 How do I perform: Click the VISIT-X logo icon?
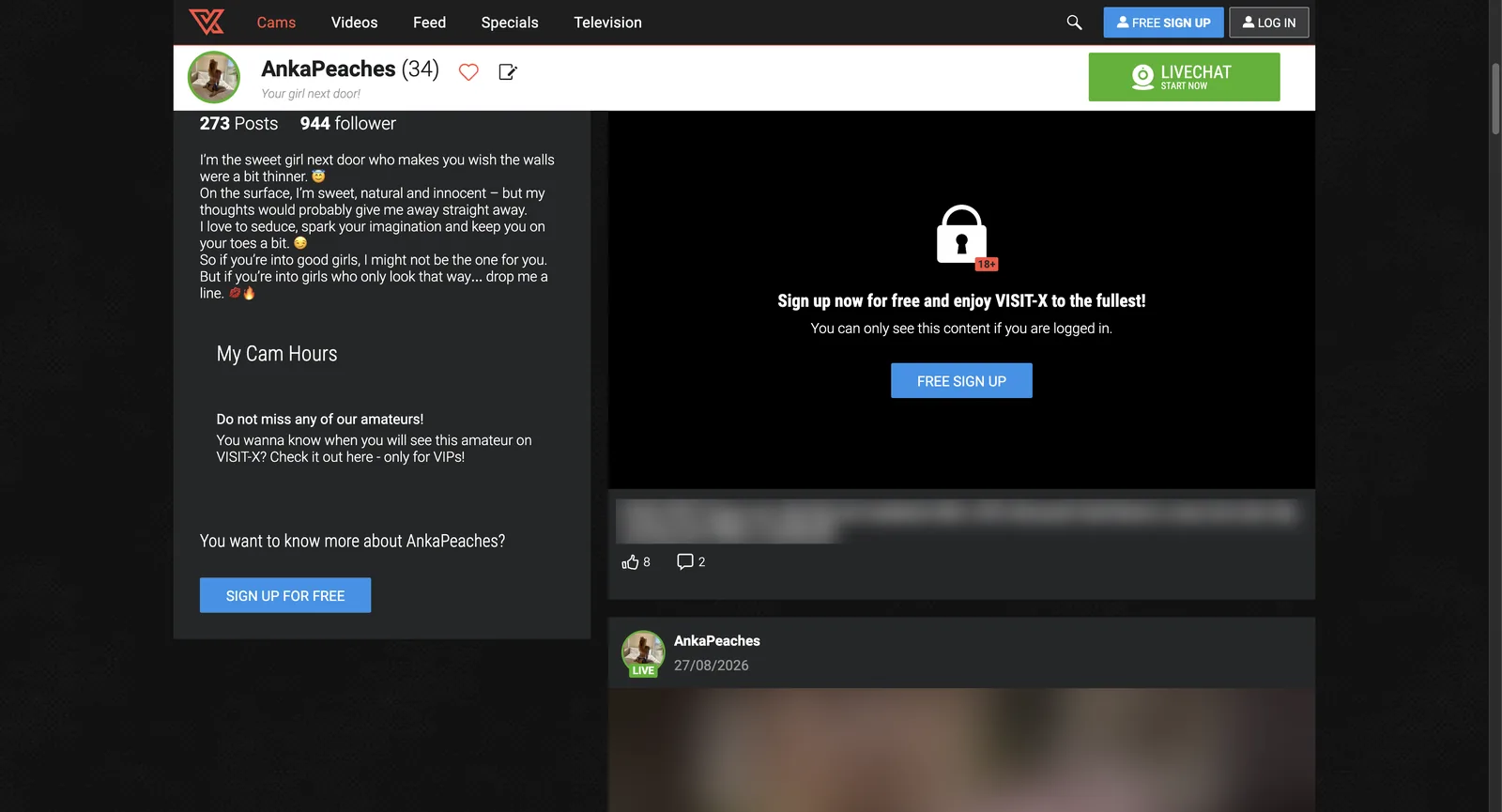(x=207, y=22)
